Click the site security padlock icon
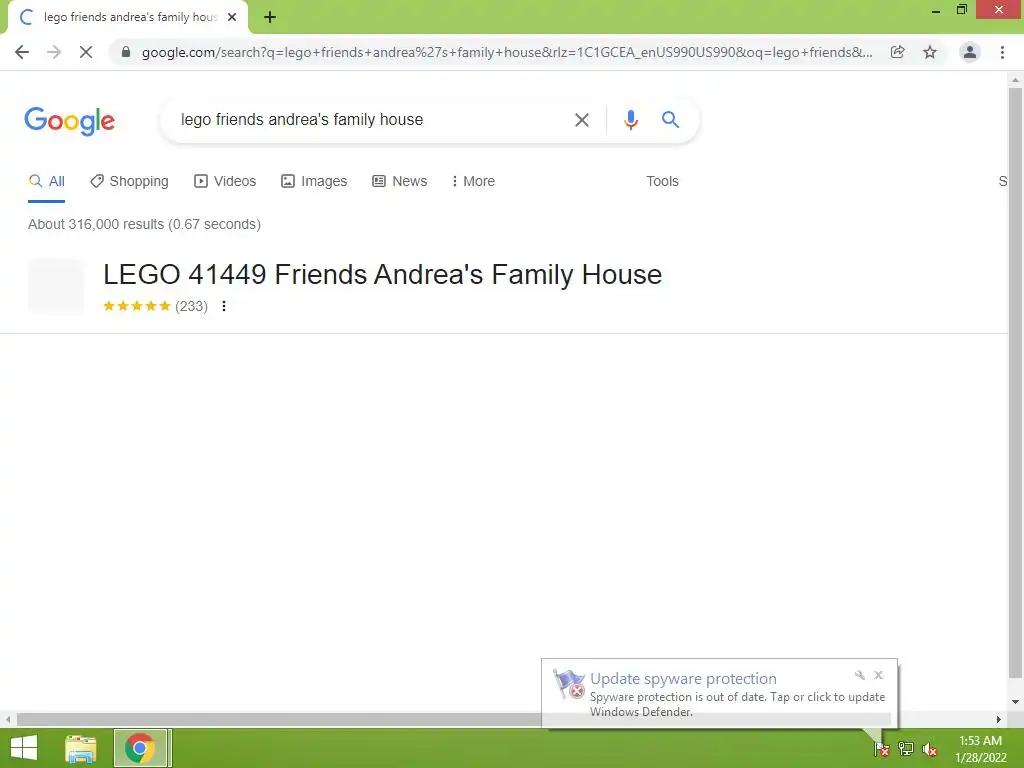This screenshot has height=768, width=1024. (x=126, y=52)
